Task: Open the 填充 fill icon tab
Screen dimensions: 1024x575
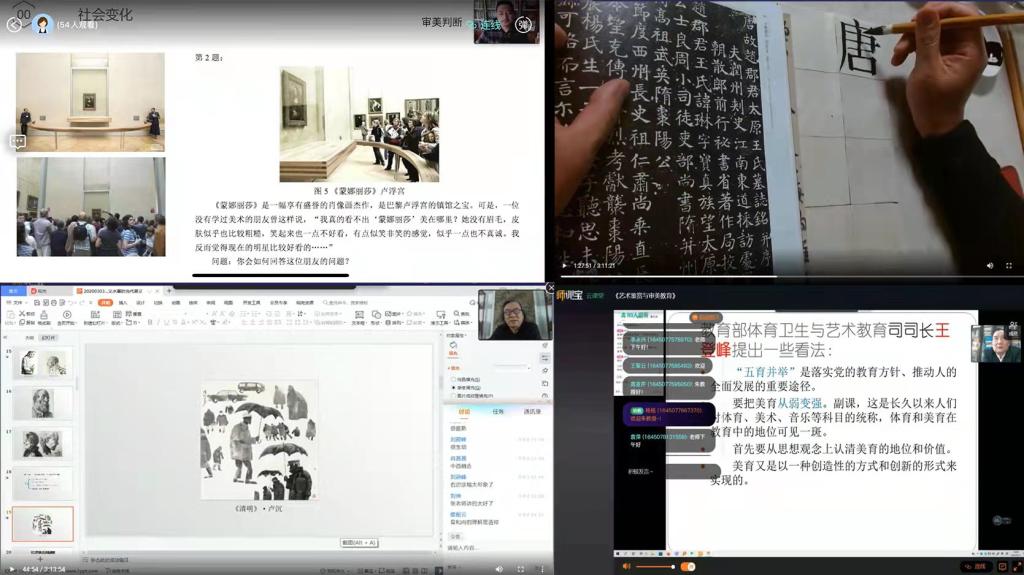Action: pos(453,348)
